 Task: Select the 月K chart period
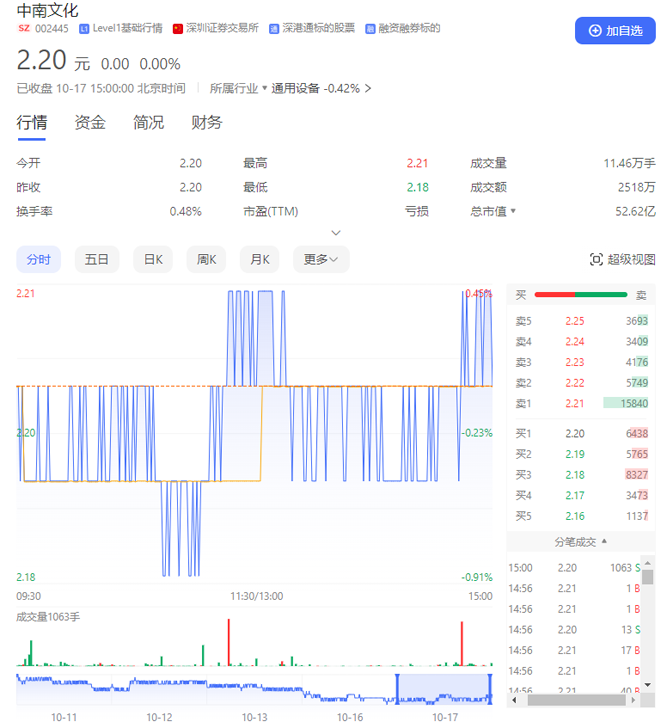pyautogui.click(x=260, y=260)
